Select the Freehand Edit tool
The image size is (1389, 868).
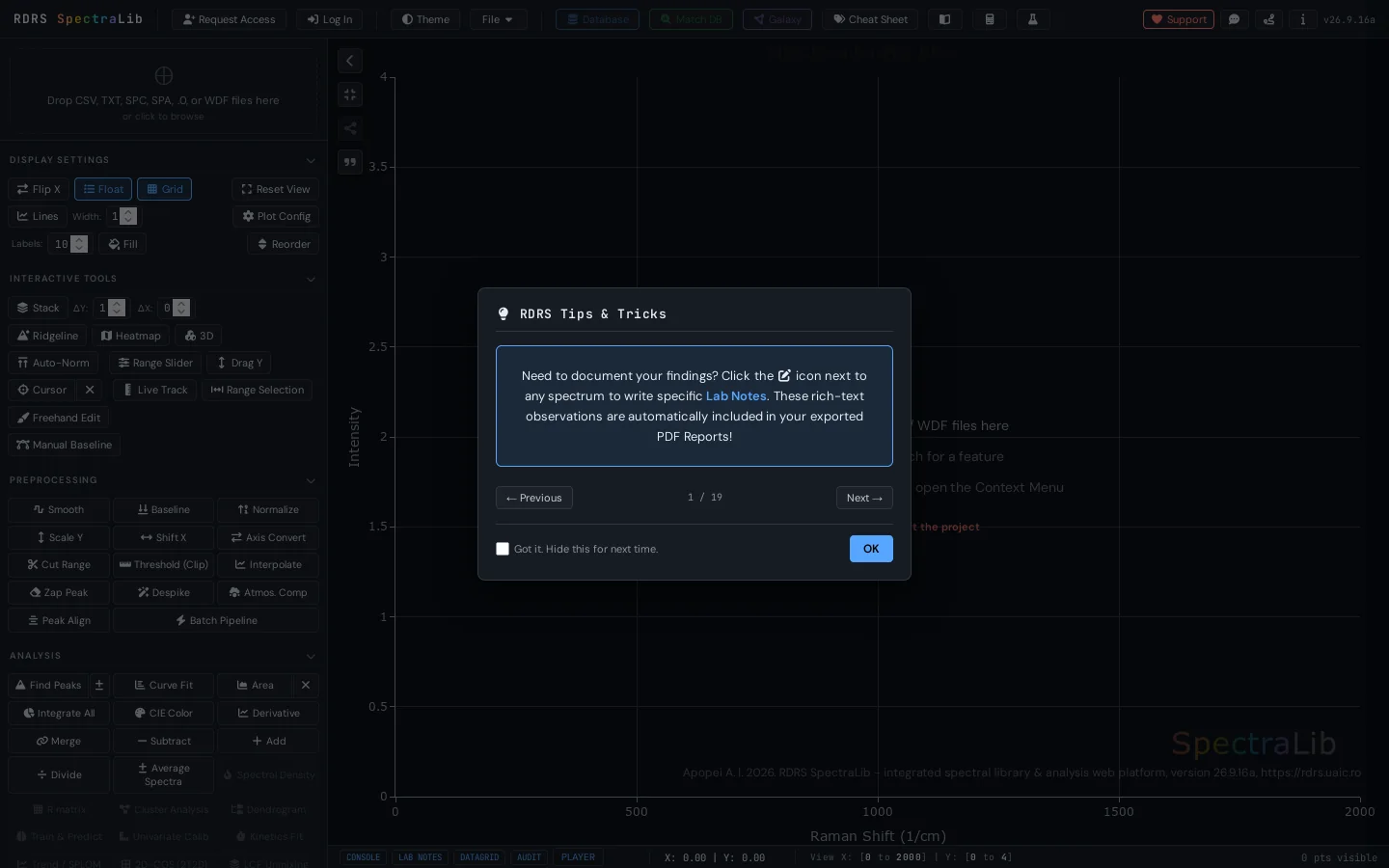pos(59,418)
